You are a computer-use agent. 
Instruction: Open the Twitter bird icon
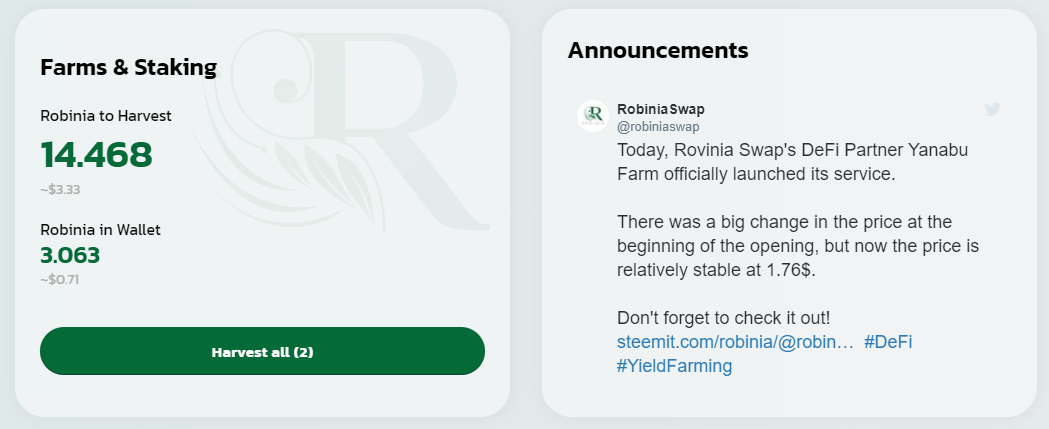coord(992,109)
